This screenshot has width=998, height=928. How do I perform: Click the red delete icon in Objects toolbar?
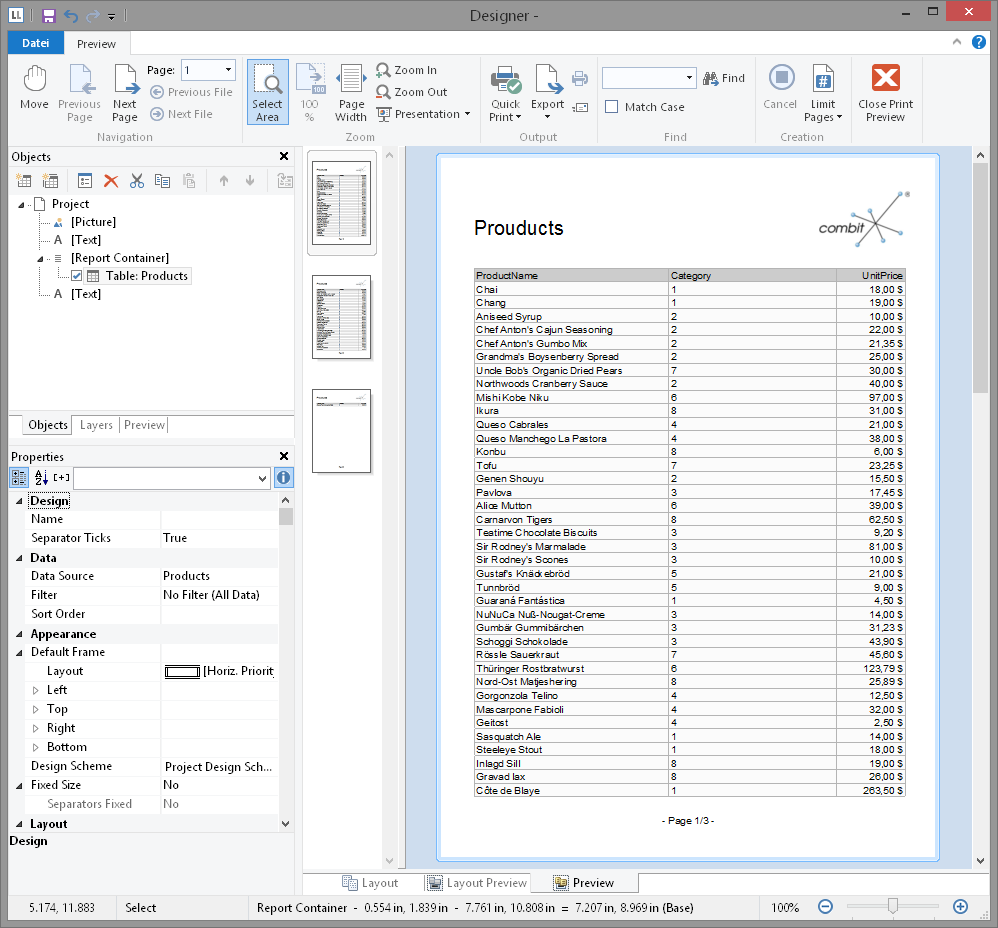click(111, 181)
